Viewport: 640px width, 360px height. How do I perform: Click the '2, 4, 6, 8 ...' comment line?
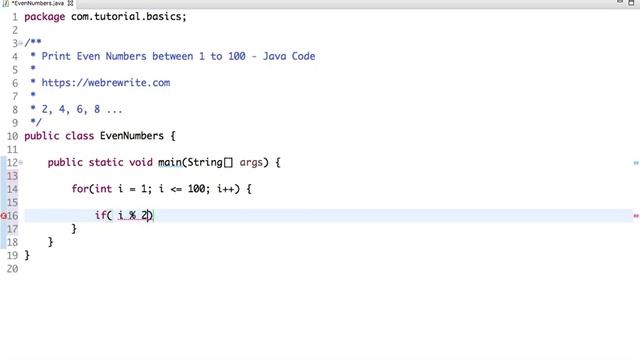click(x=82, y=109)
